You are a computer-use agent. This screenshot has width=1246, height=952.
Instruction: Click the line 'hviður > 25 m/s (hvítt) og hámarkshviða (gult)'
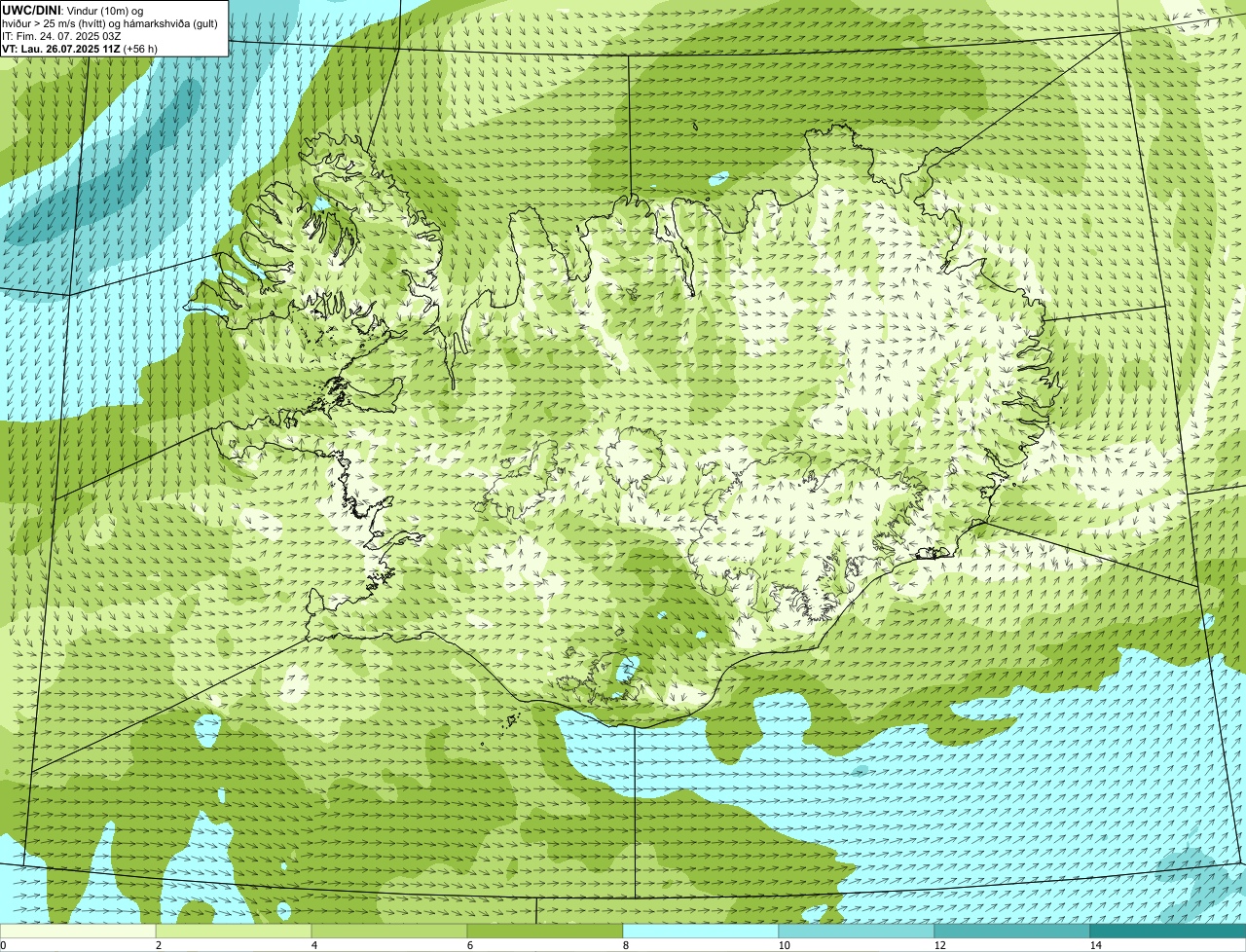point(110,22)
